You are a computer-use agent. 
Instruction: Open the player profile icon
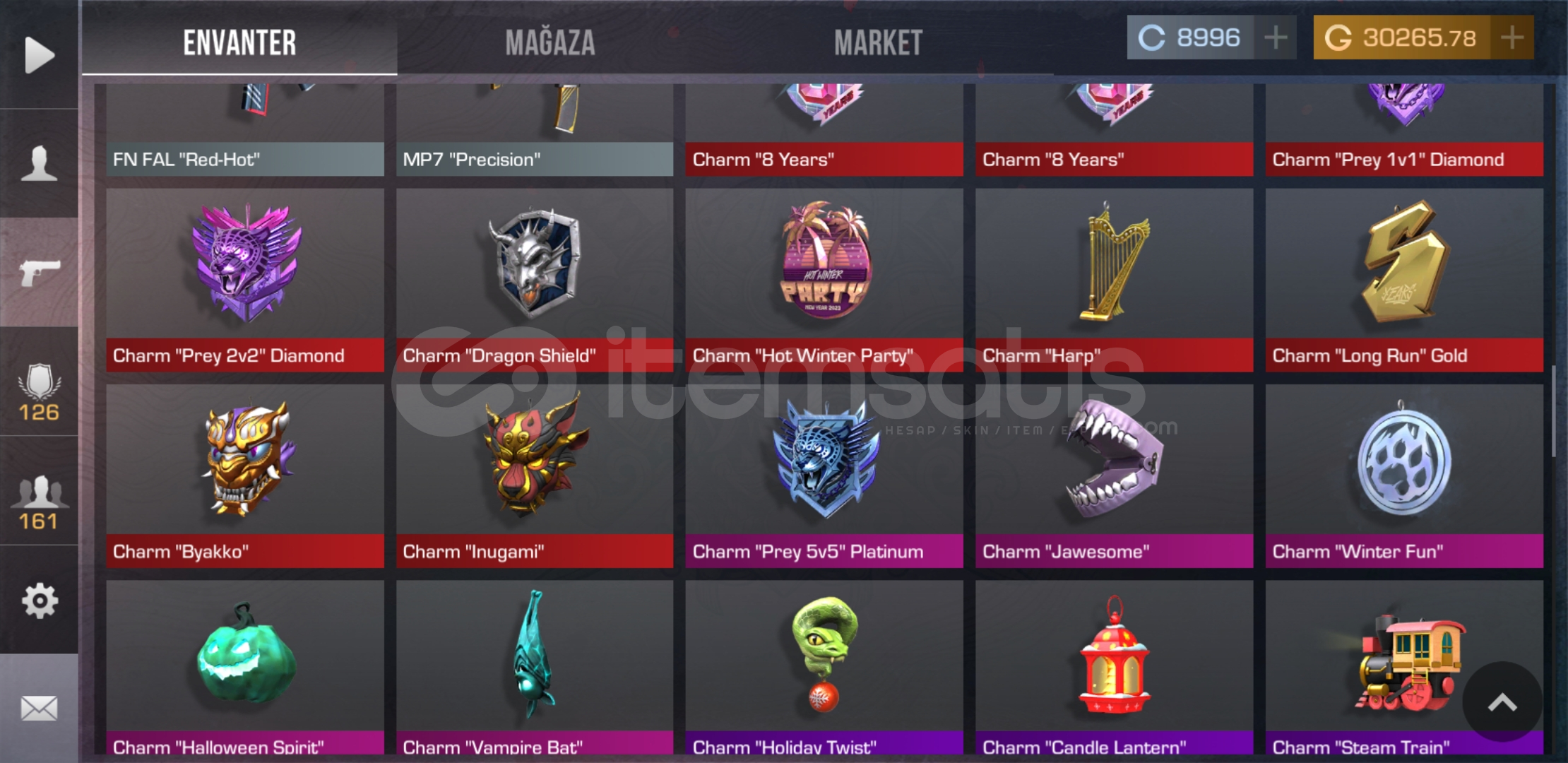40,163
